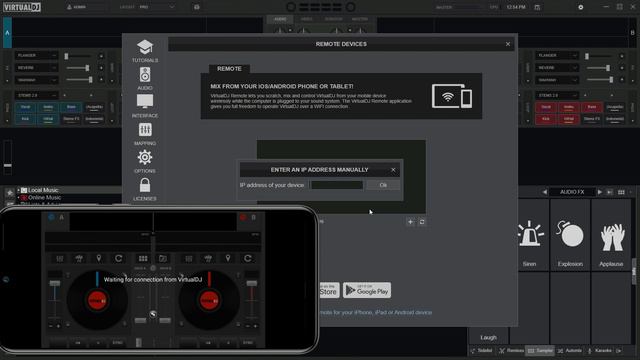Close the Enter an IP Address dialog
The height and width of the screenshot is (360, 640).
pyautogui.click(x=393, y=170)
